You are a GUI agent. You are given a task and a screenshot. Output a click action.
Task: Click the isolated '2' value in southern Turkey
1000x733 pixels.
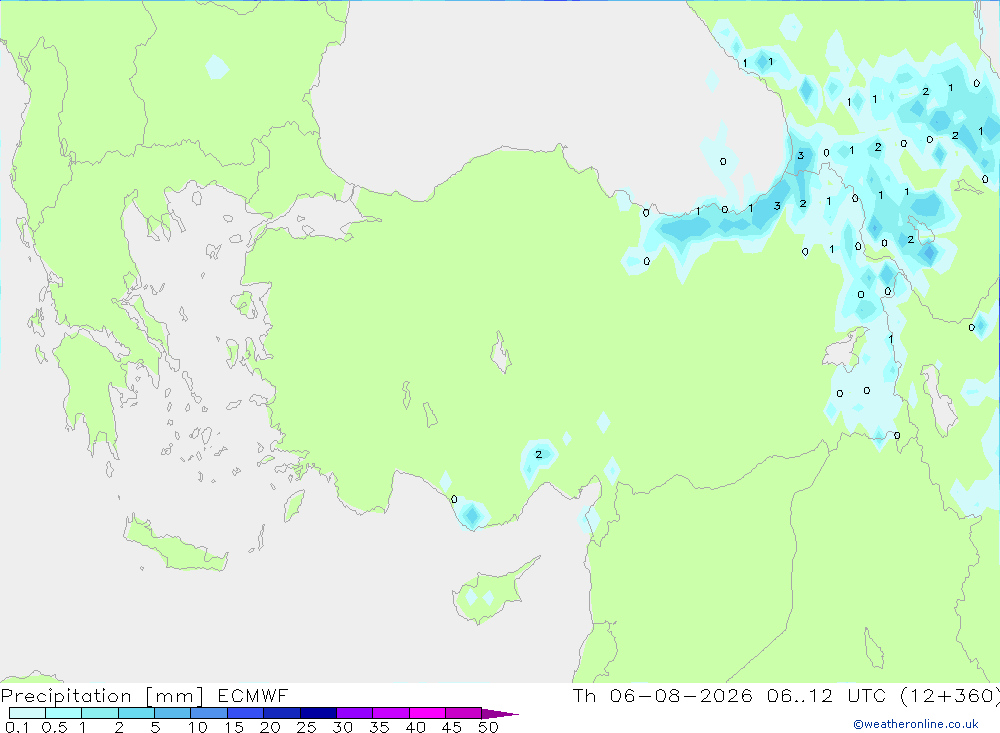tap(539, 455)
